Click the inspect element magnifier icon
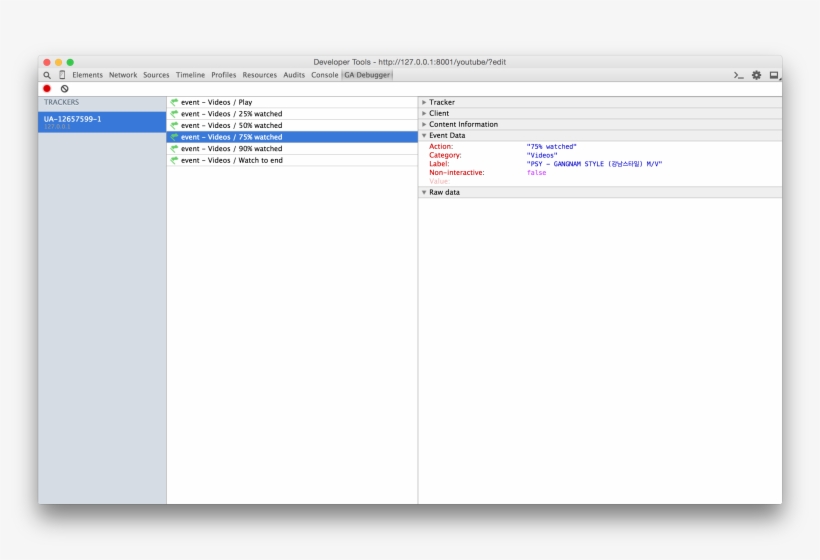The height and width of the screenshot is (560, 820). (47, 75)
